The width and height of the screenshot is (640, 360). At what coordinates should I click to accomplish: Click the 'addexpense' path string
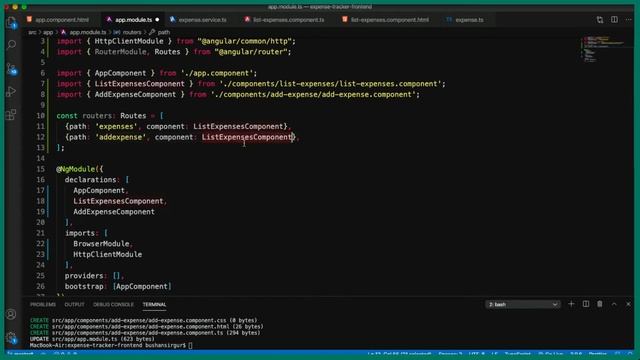(120, 137)
